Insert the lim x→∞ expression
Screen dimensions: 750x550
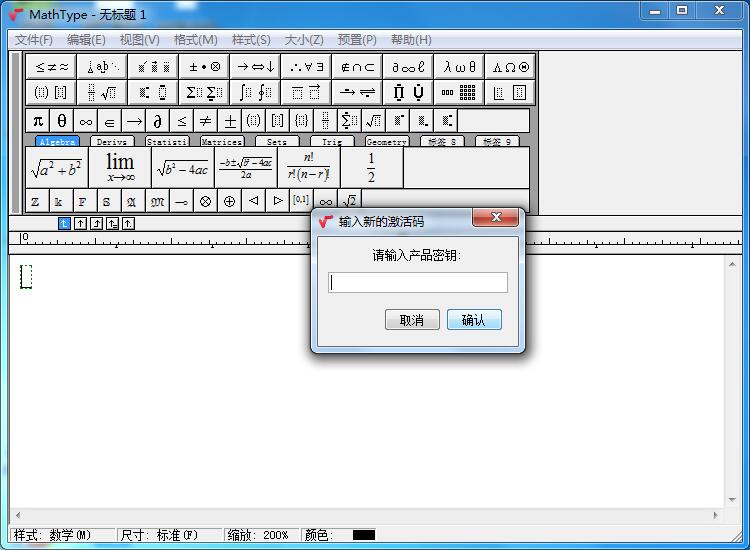pos(120,167)
